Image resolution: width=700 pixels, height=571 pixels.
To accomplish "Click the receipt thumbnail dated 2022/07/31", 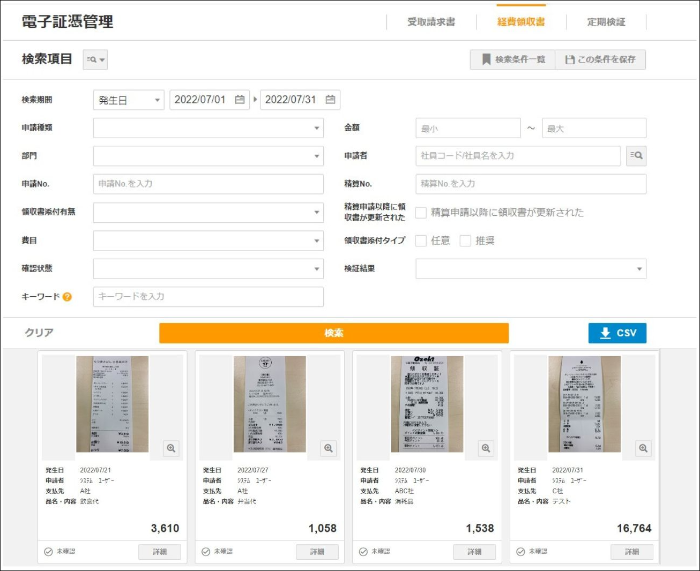I will coord(584,404).
